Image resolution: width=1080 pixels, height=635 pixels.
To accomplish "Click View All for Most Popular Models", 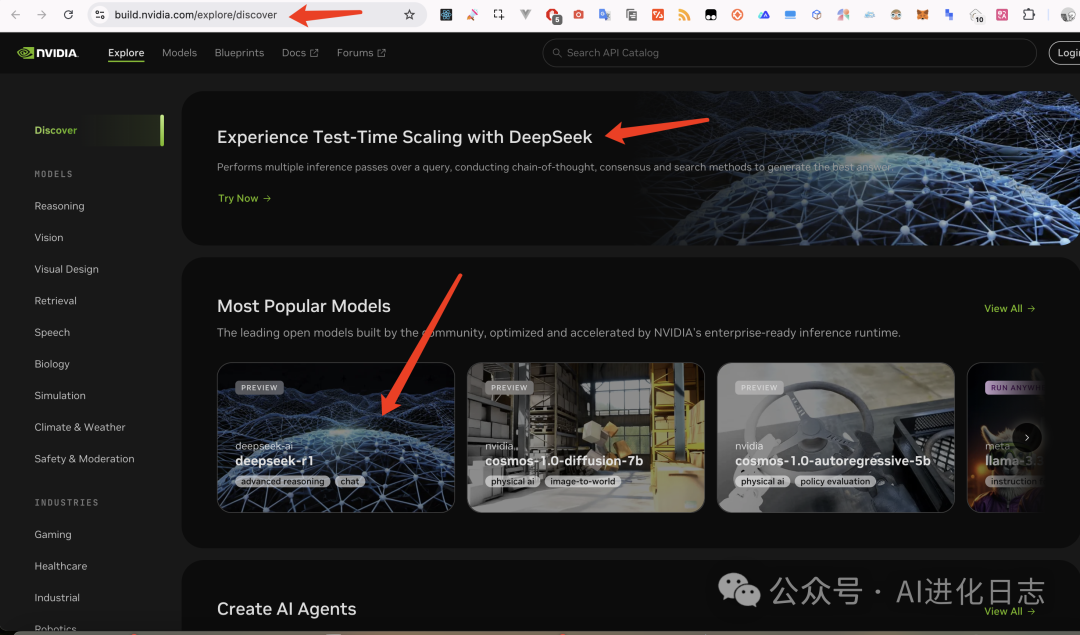I will tap(1009, 309).
